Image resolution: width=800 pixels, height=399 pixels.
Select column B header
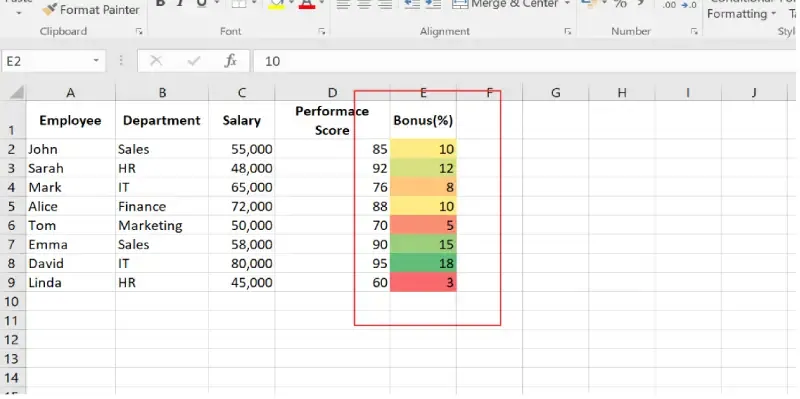[162, 93]
